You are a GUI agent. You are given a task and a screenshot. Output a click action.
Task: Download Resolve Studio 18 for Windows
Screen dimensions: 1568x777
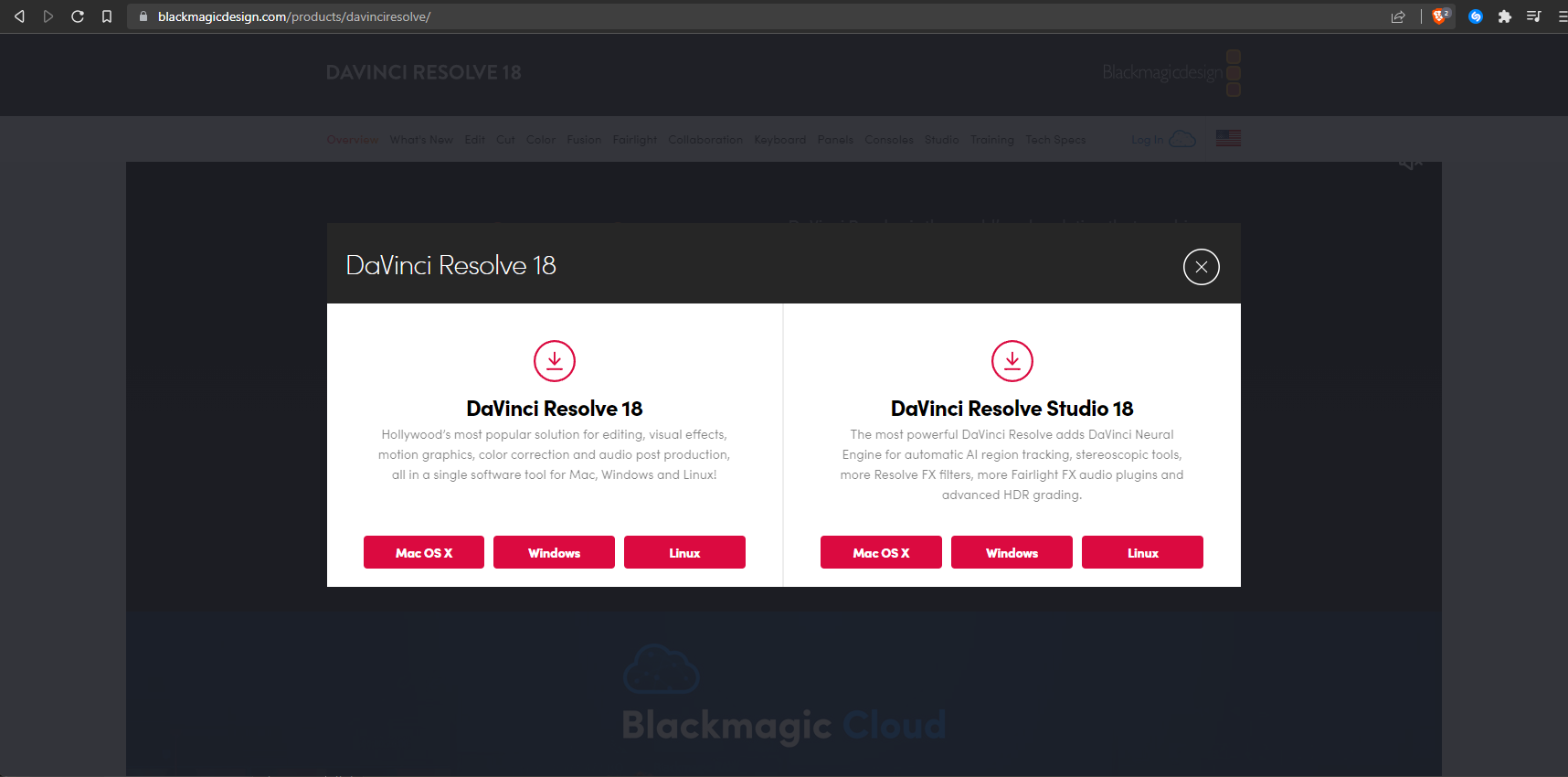(x=1012, y=552)
